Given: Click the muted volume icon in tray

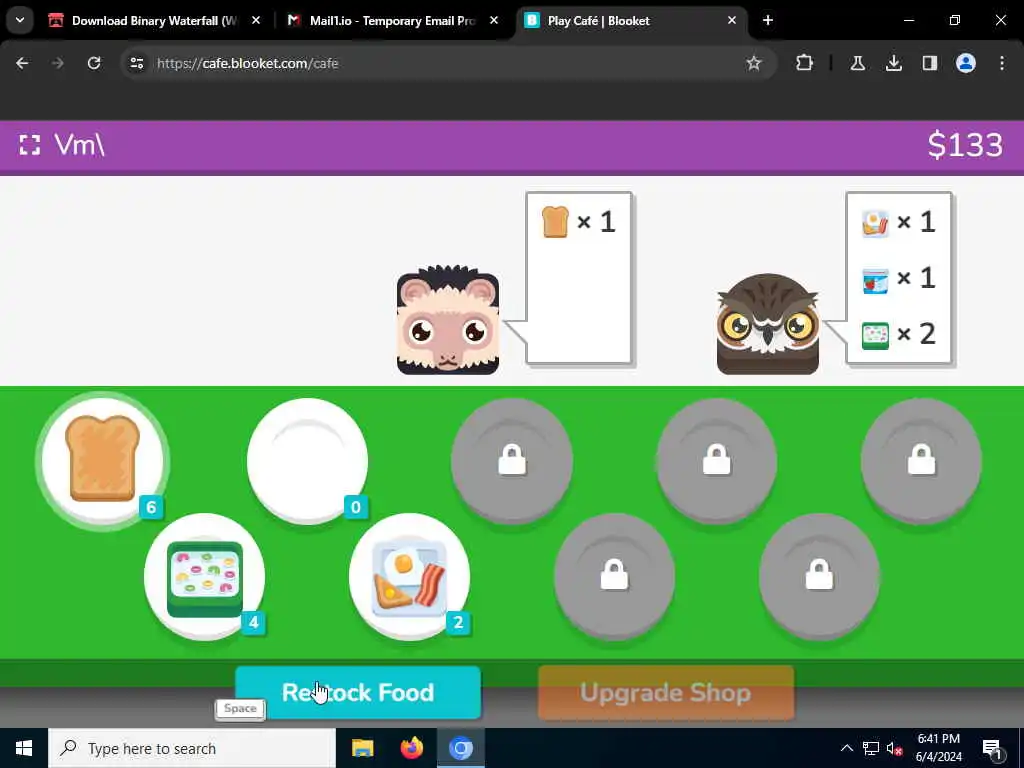Looking at the screenshot, I should (894, 748).
